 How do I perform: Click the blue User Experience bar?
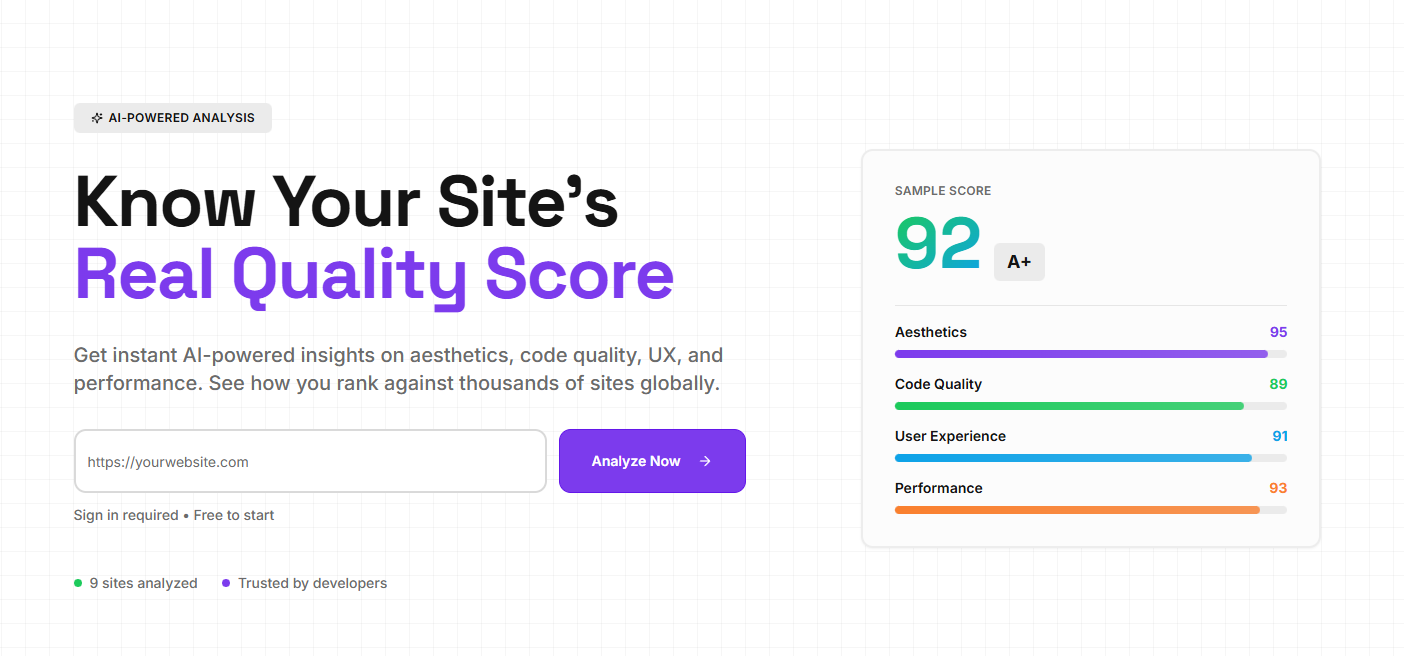pyautogui.click(x=1090, y=457)
